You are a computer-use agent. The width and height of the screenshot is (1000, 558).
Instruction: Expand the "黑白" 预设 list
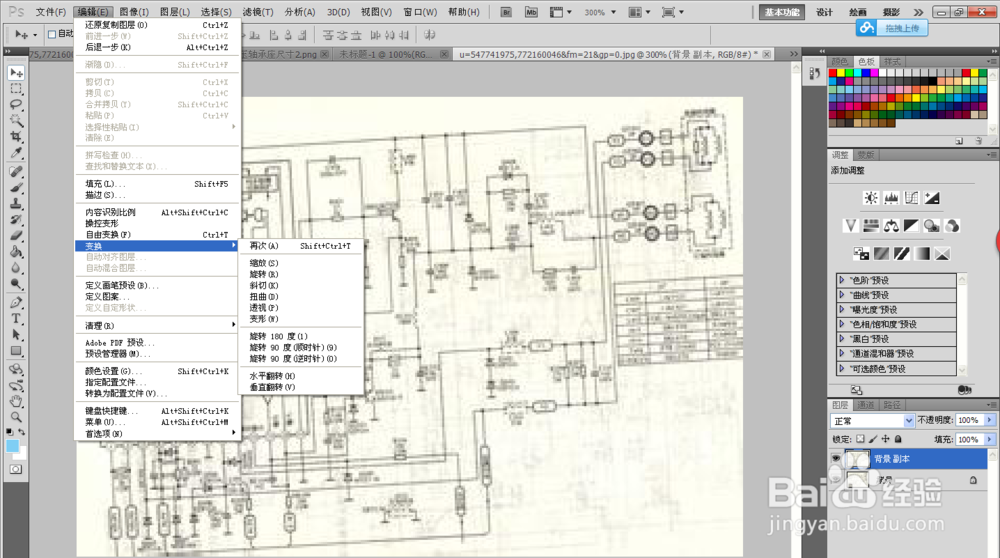842,339
